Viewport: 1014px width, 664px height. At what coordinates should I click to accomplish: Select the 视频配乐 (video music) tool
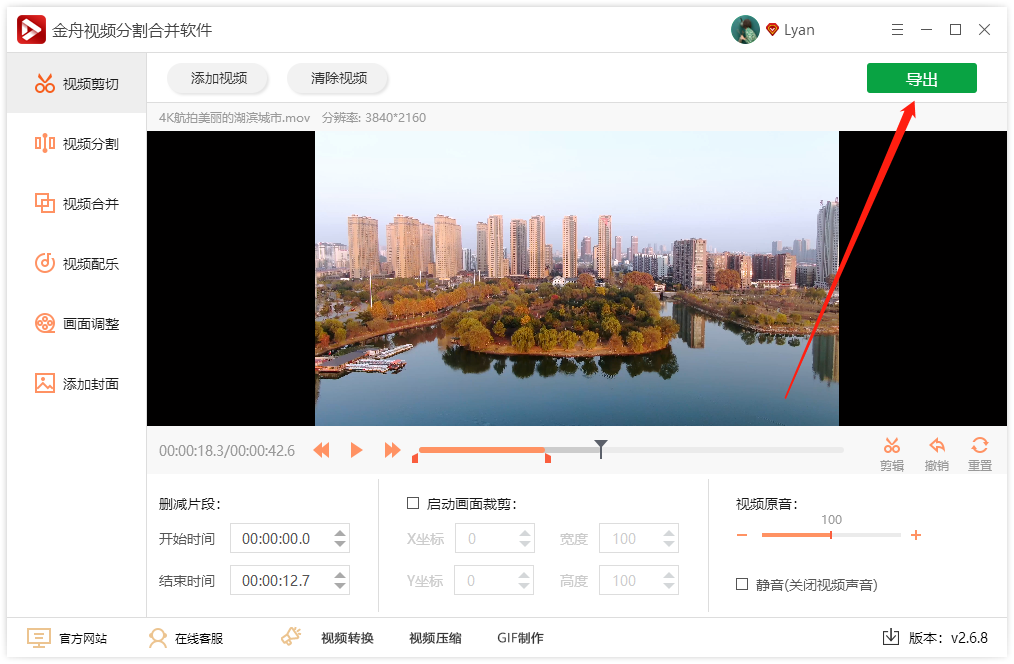tap(74, 263)
